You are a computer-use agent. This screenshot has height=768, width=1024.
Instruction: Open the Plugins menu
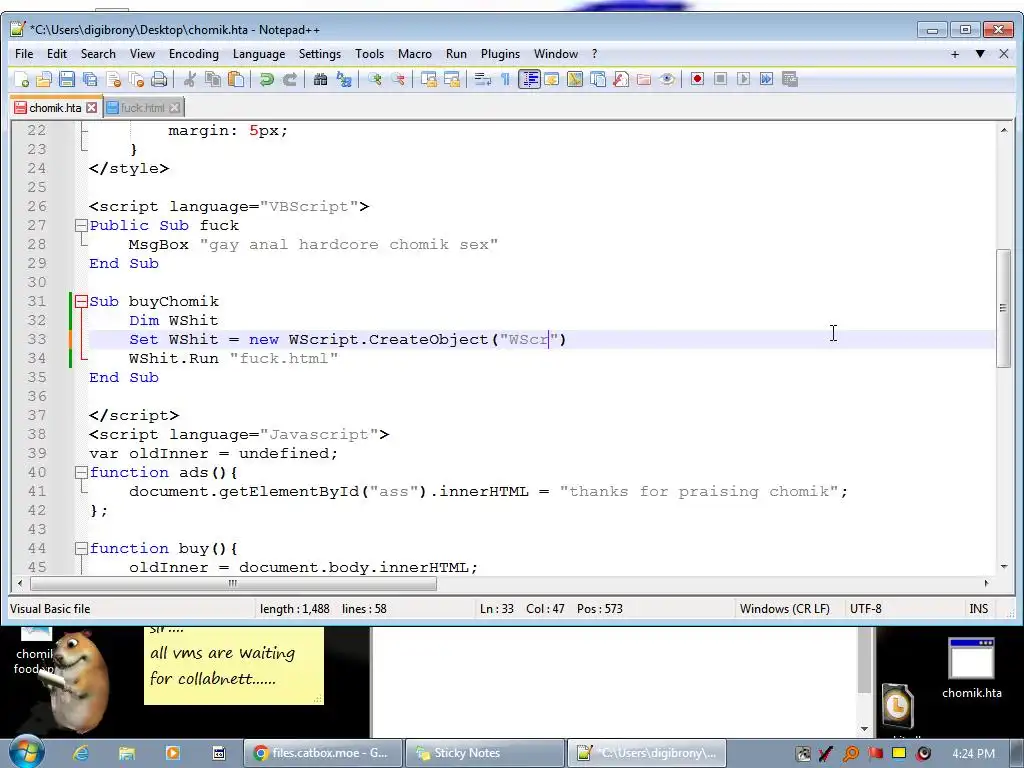[x=500, y=54]
